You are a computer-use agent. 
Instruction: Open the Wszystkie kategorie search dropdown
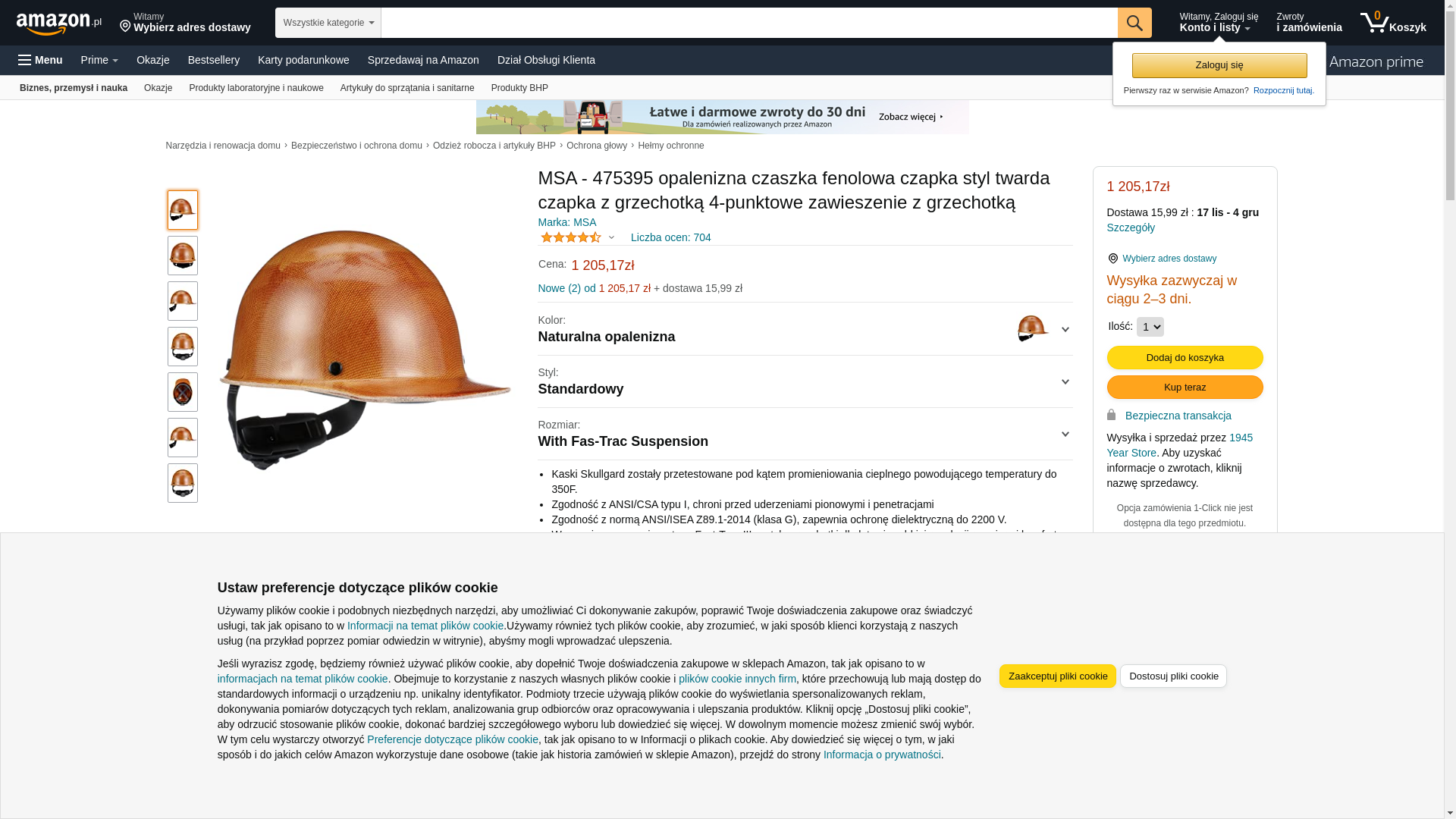pos(328,23)
